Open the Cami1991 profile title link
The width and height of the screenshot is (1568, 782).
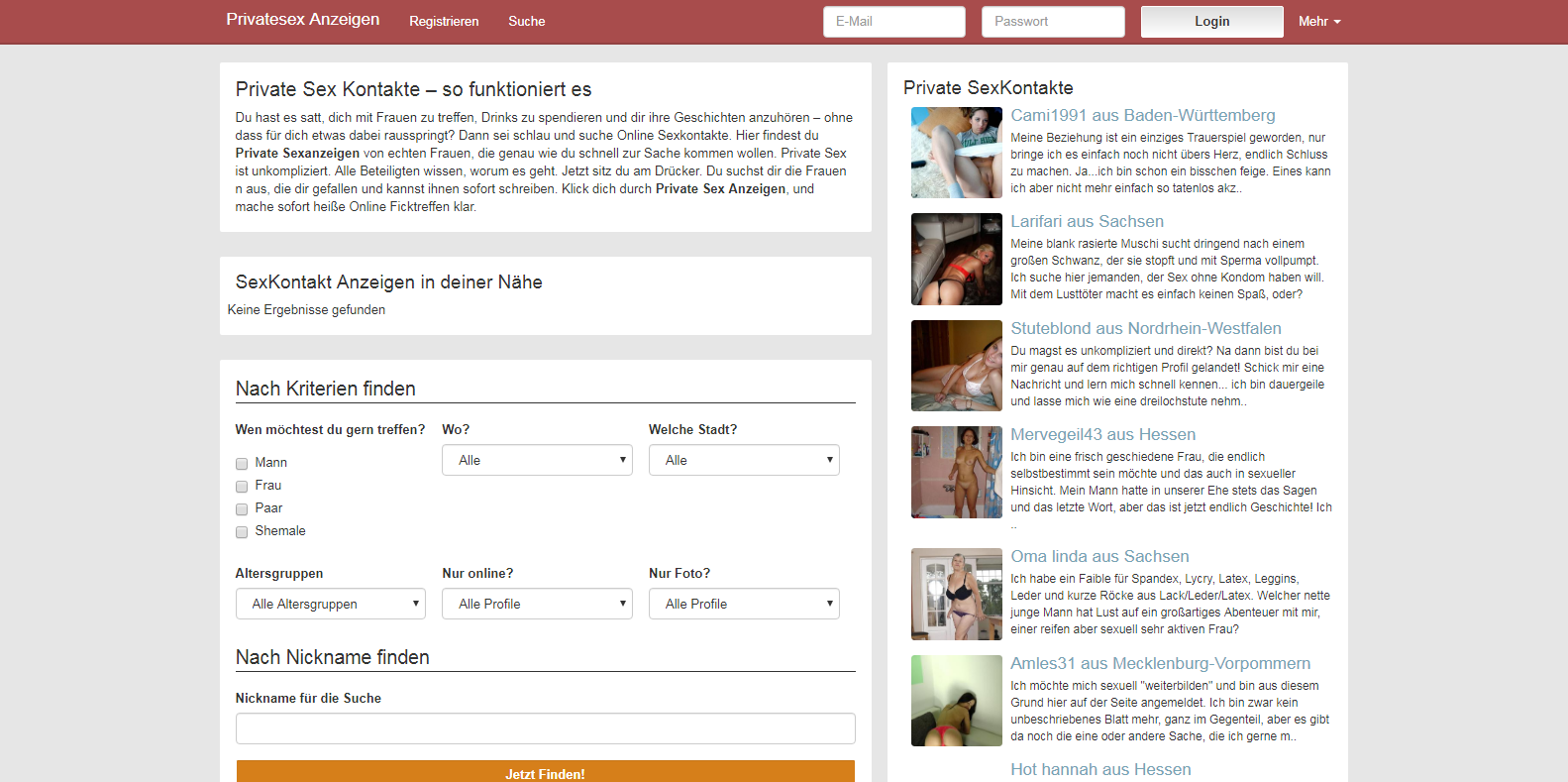(1142, 116)
